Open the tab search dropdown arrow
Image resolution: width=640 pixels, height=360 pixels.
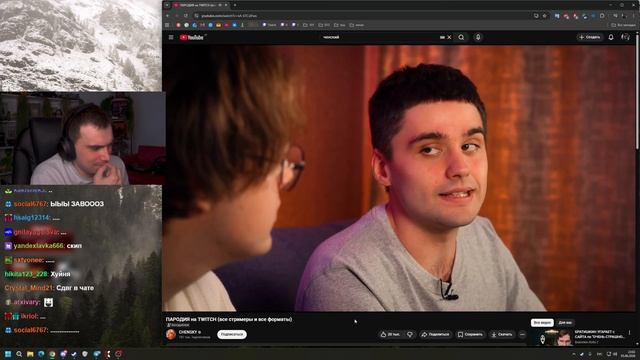(x=167, y=5)
